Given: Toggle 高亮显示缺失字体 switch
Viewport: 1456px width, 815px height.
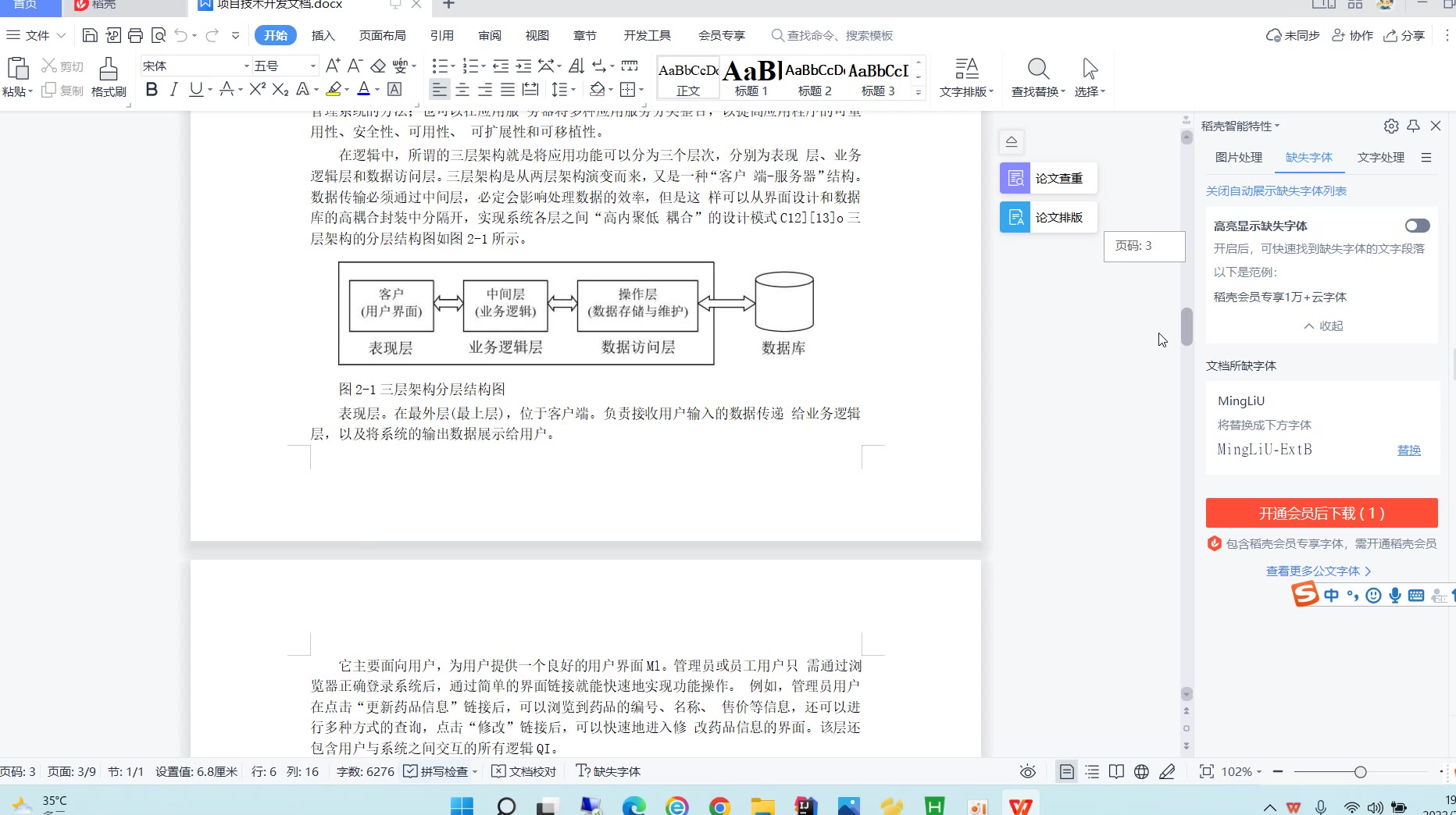Looking at the screenshot, I should 1417,226.
